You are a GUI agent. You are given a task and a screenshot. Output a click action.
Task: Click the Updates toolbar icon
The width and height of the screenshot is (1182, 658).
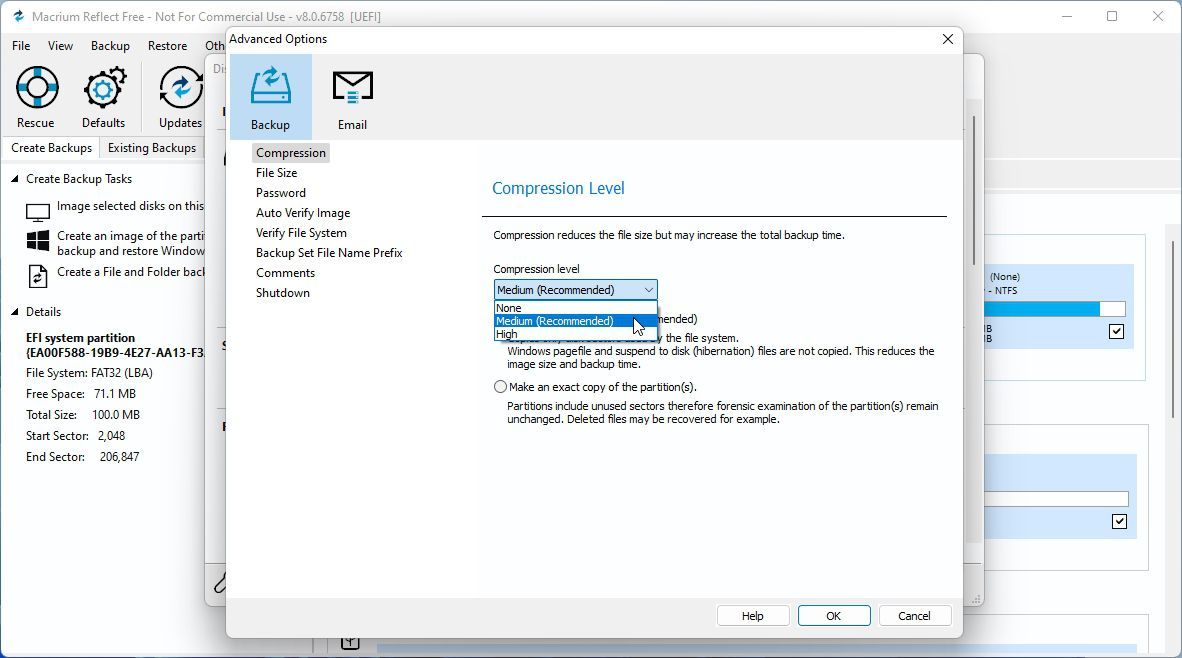[181, 87]
